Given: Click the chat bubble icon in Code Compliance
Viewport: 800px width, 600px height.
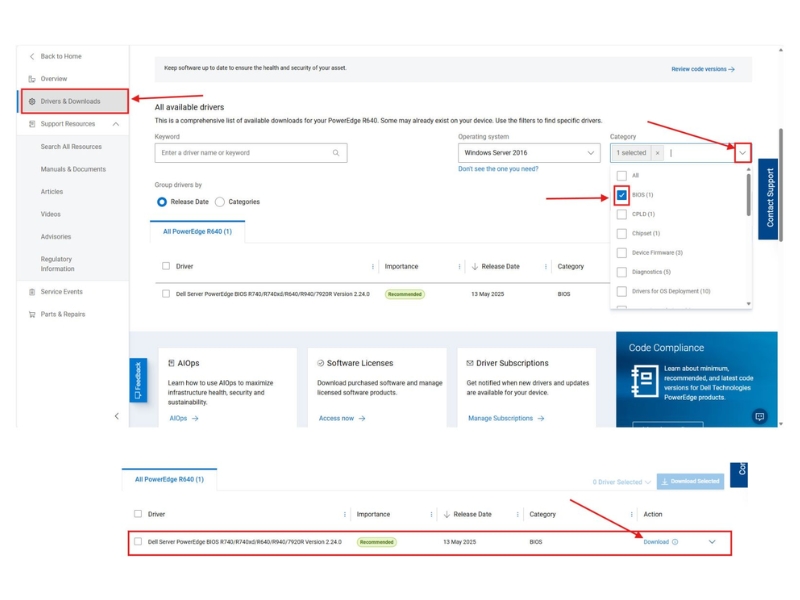Looking at the screenshot, I should (759, 416).
